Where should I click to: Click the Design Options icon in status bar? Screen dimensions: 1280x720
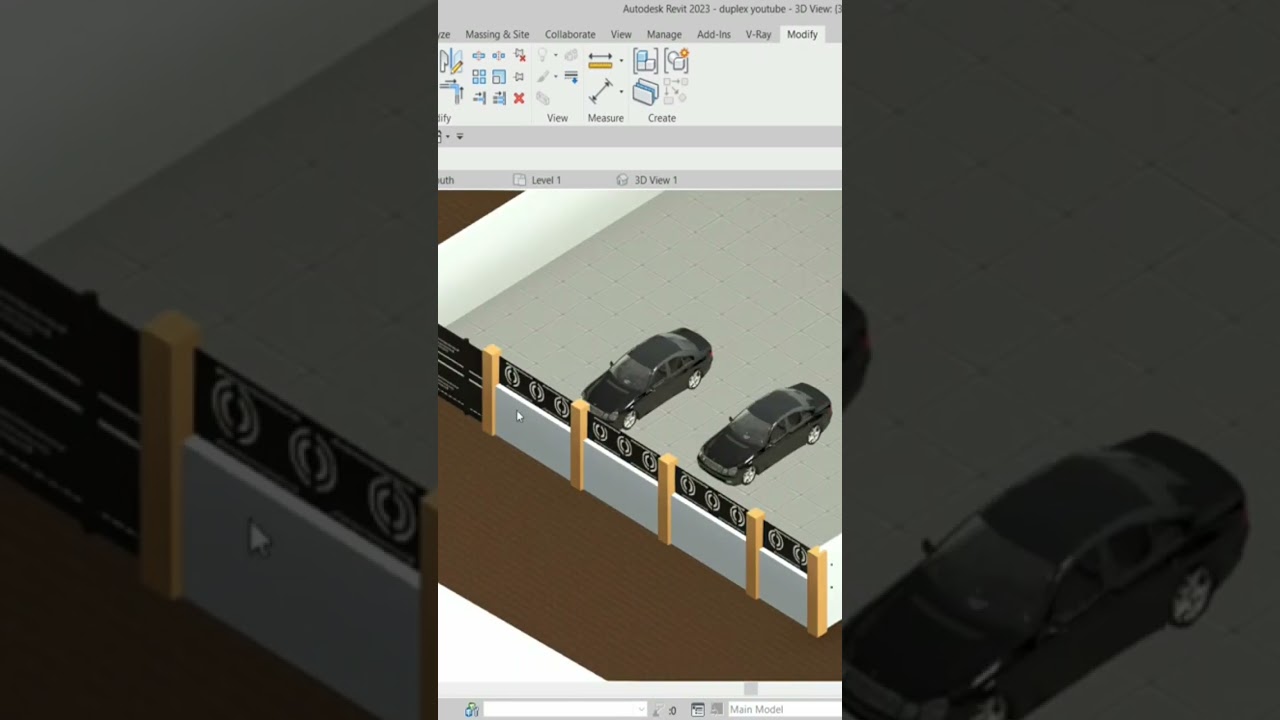698,710
